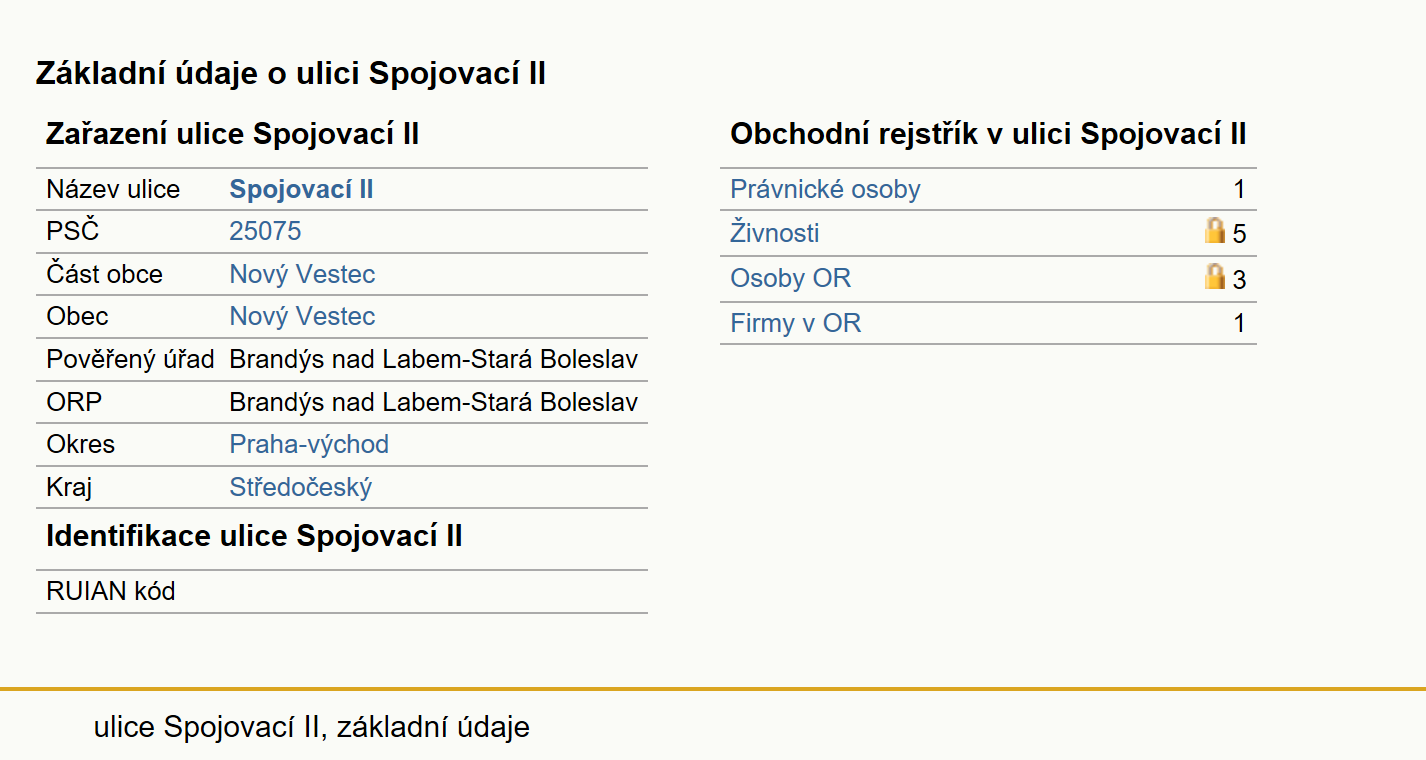The height and width of the screenshot is (760, 1426).
Task: Open the Osoby OR link
Action: click(x=790, y=278)
